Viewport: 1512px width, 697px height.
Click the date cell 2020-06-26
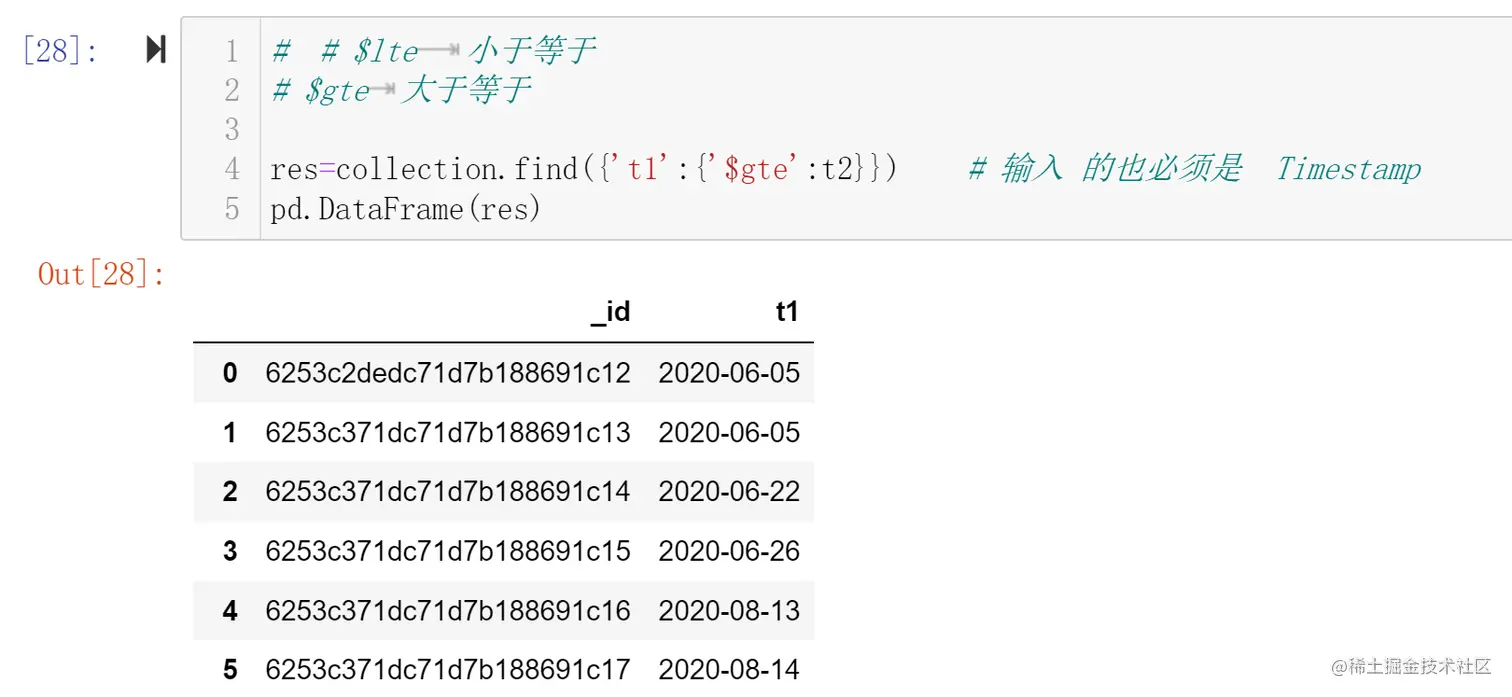(729, 551)
